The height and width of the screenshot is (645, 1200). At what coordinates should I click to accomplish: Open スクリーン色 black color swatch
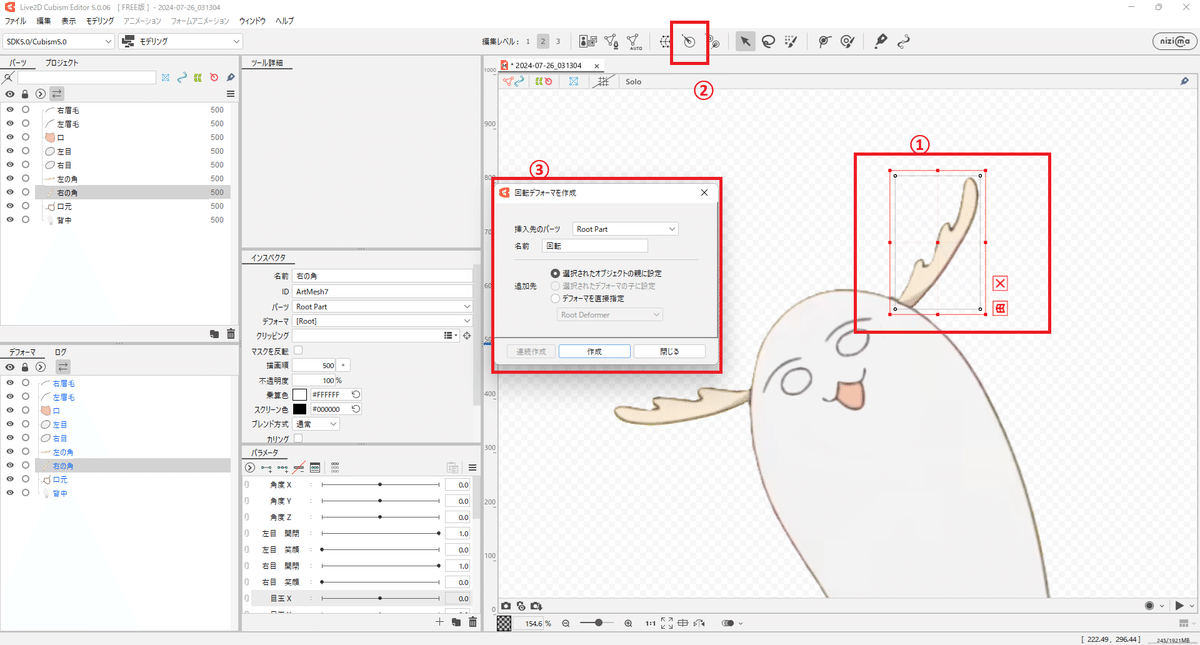pos(299,409)
